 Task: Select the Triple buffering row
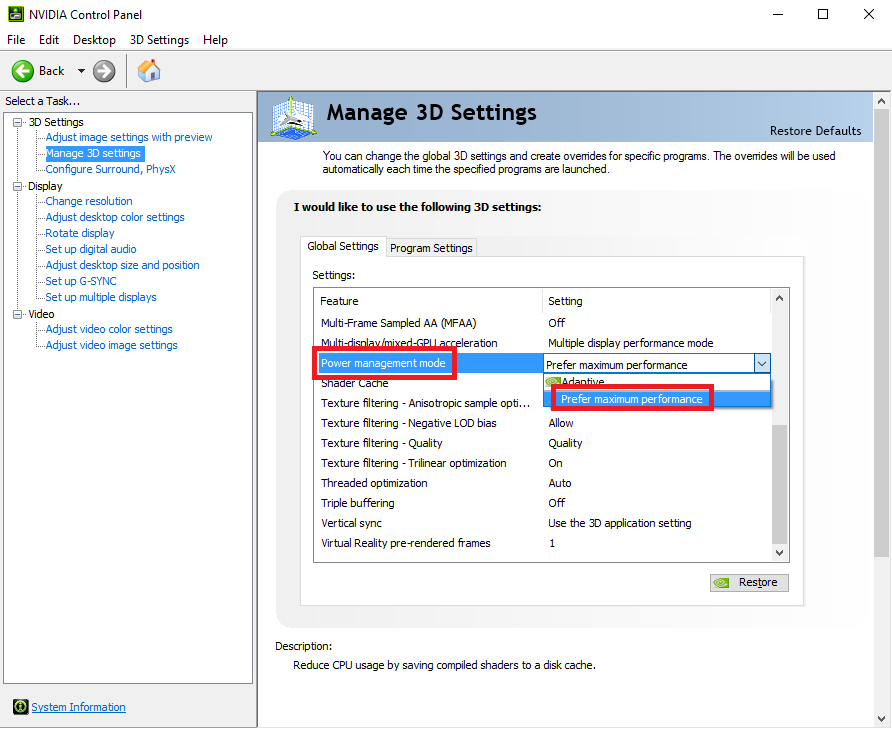pos(543,503)
